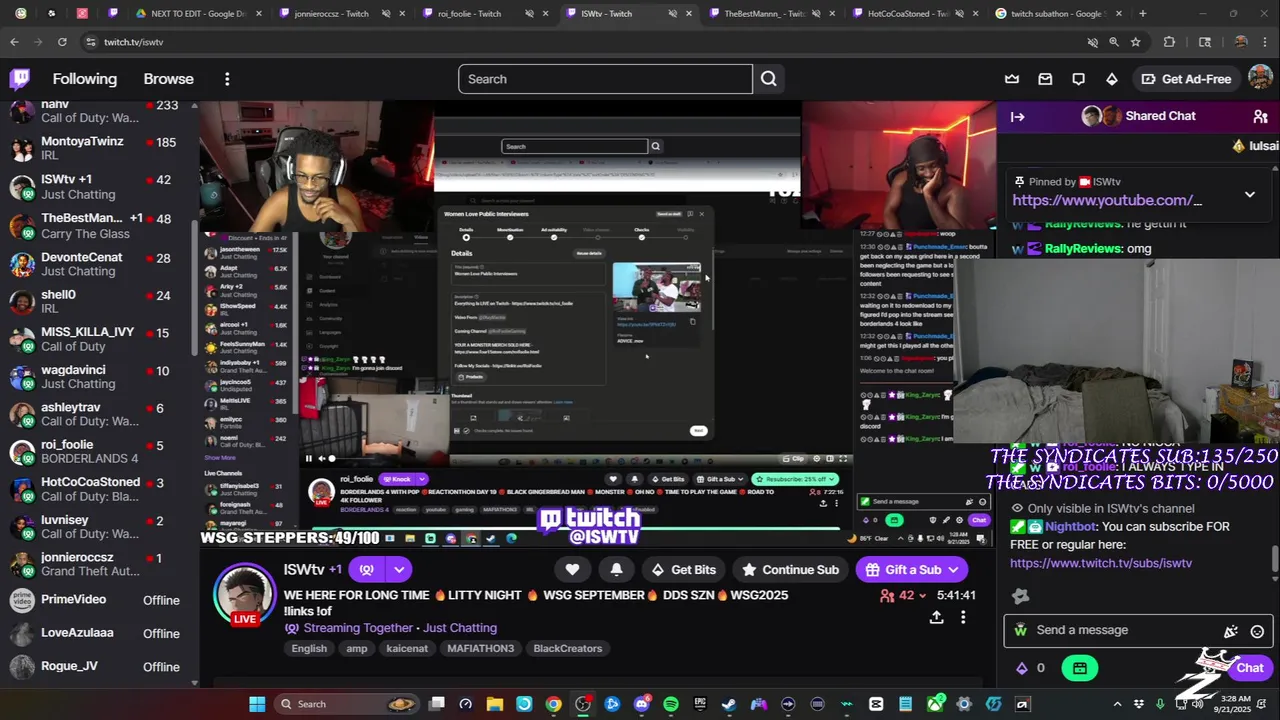Viewport: 1280px width, 720px height.
Task: Focus the Twitch search field
Action: [x=605, y=79]
